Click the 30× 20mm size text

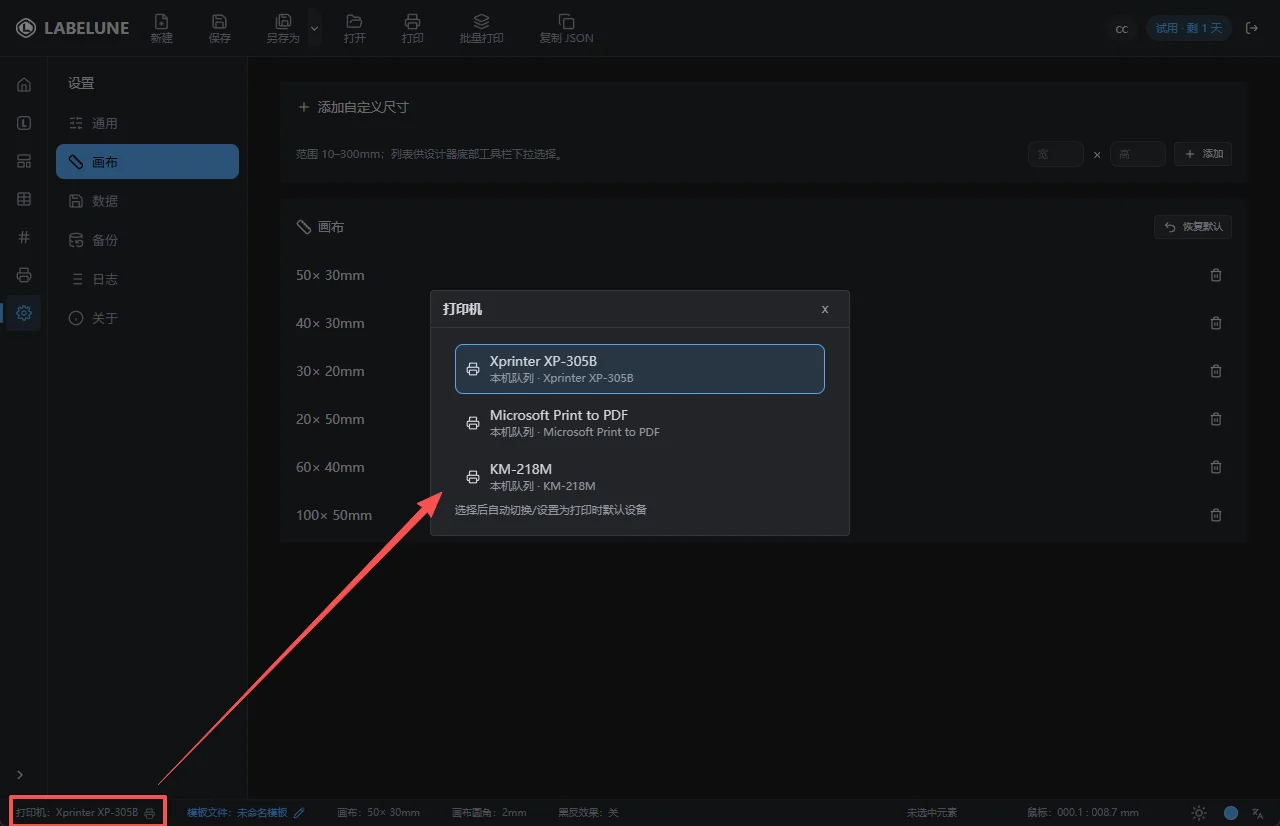[x=330, y=371]
